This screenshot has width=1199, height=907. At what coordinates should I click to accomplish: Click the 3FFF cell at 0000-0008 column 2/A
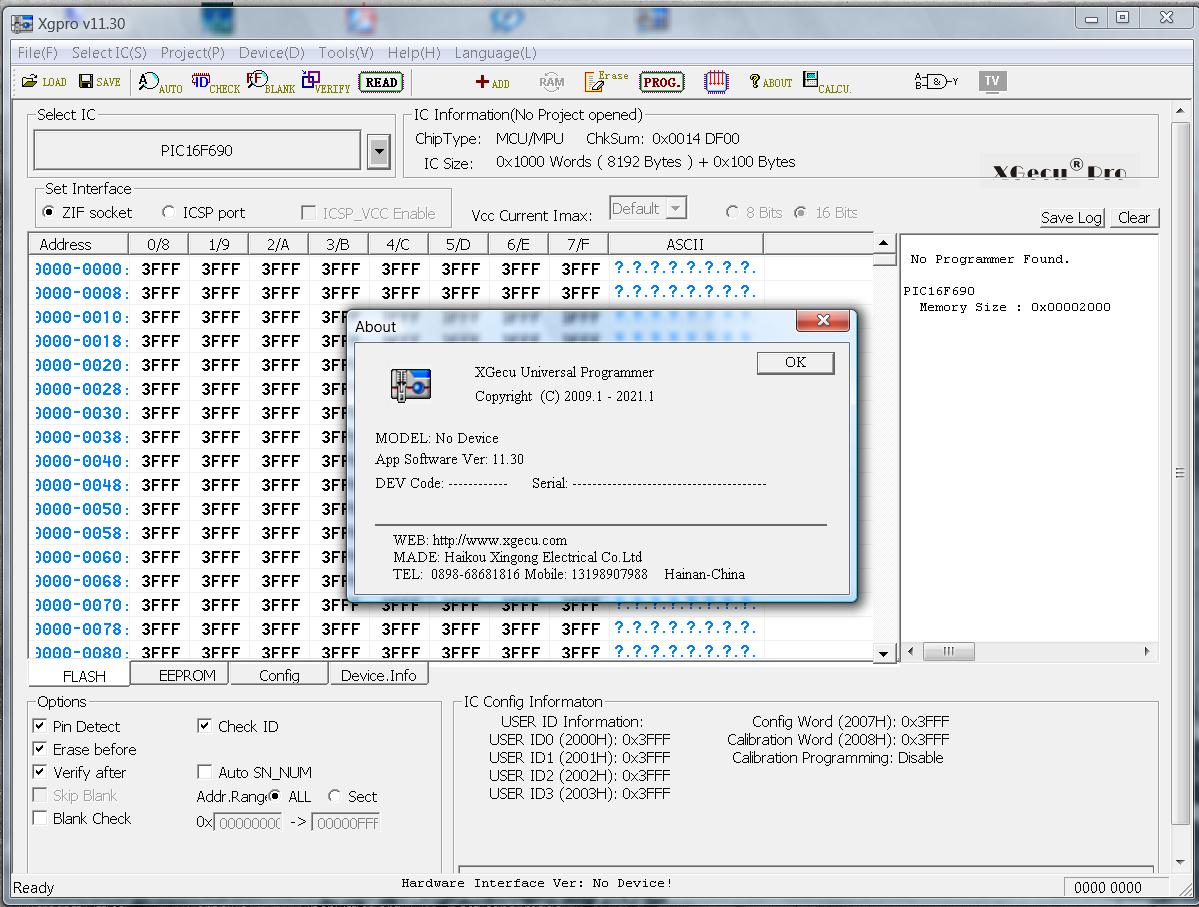(x=281, y=293)
